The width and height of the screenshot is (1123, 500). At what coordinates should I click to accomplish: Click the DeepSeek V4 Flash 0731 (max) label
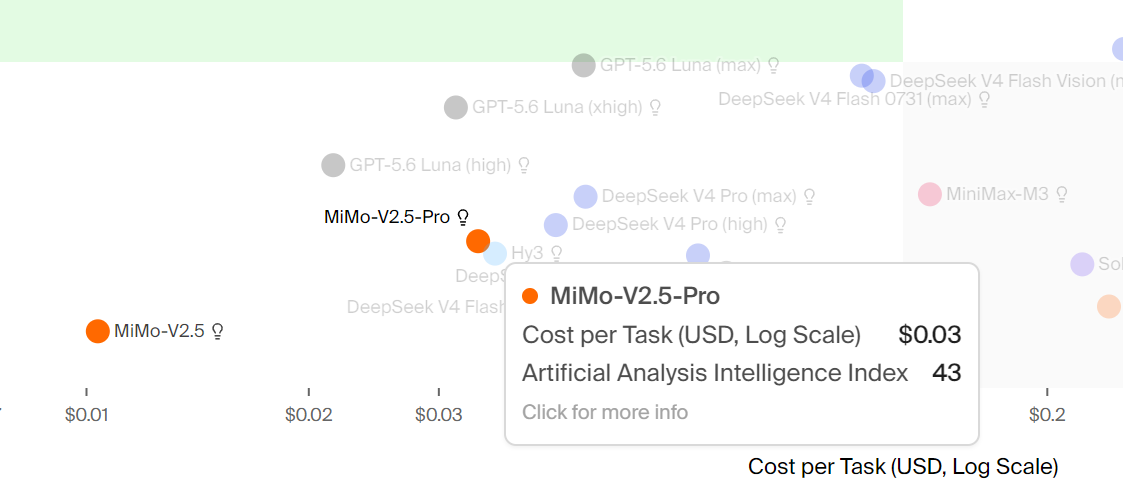pyautogui.click(x=844, y=99)
